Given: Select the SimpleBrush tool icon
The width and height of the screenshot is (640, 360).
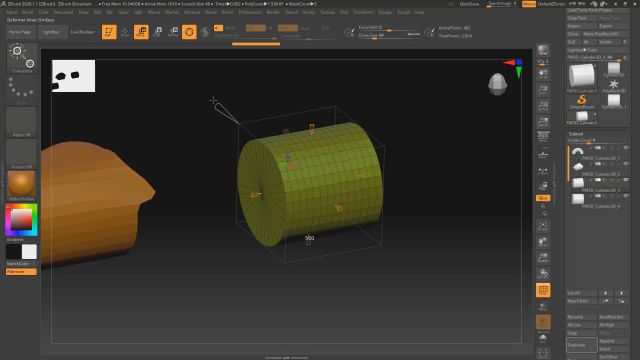Looking at the screenshot, I should 582,101.
